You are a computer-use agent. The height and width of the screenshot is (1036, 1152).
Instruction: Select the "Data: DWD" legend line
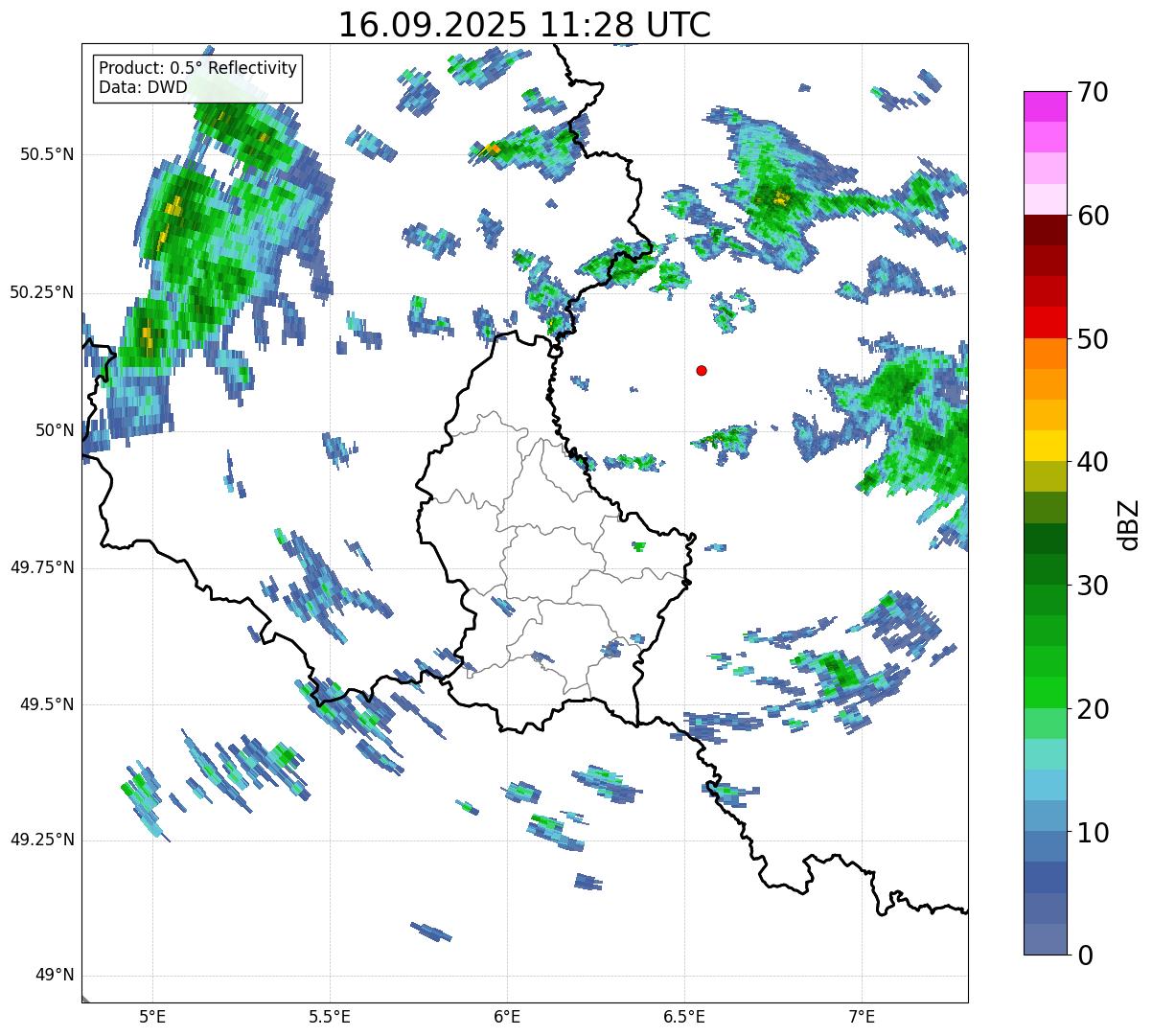click(143, 88)
